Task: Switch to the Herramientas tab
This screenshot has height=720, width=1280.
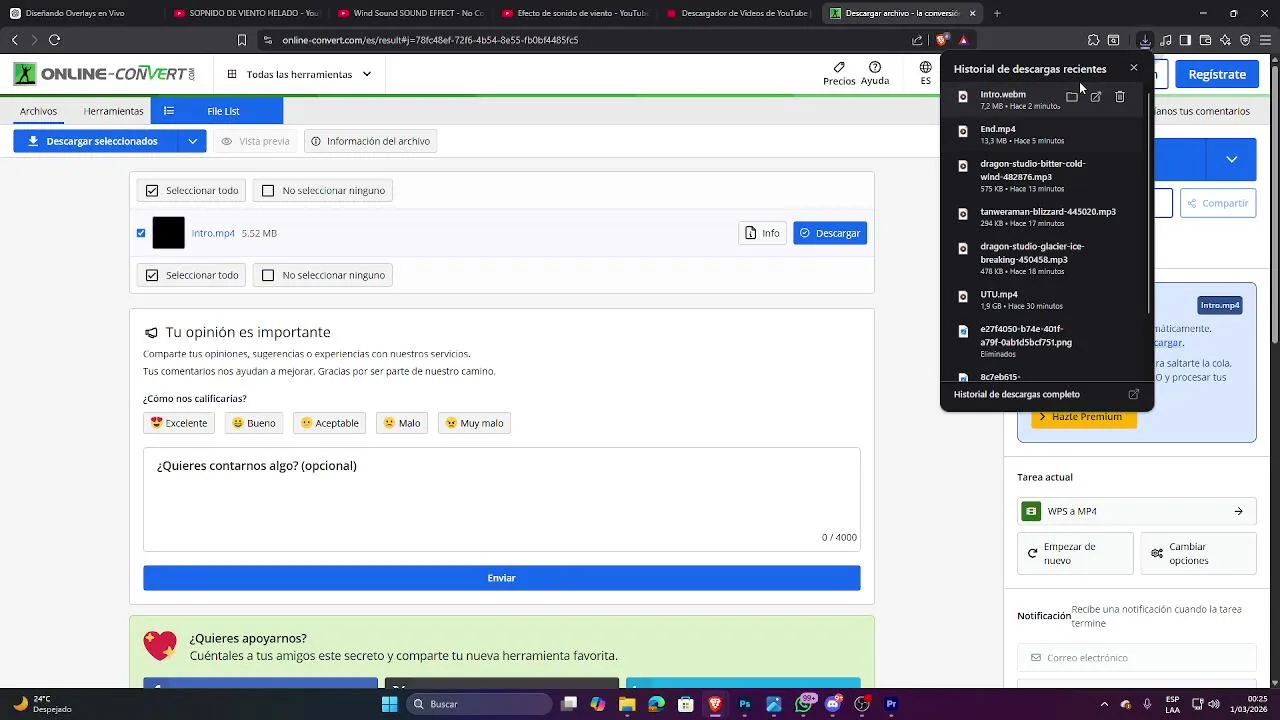Action: pyautogui.click(x=113, y=111)
